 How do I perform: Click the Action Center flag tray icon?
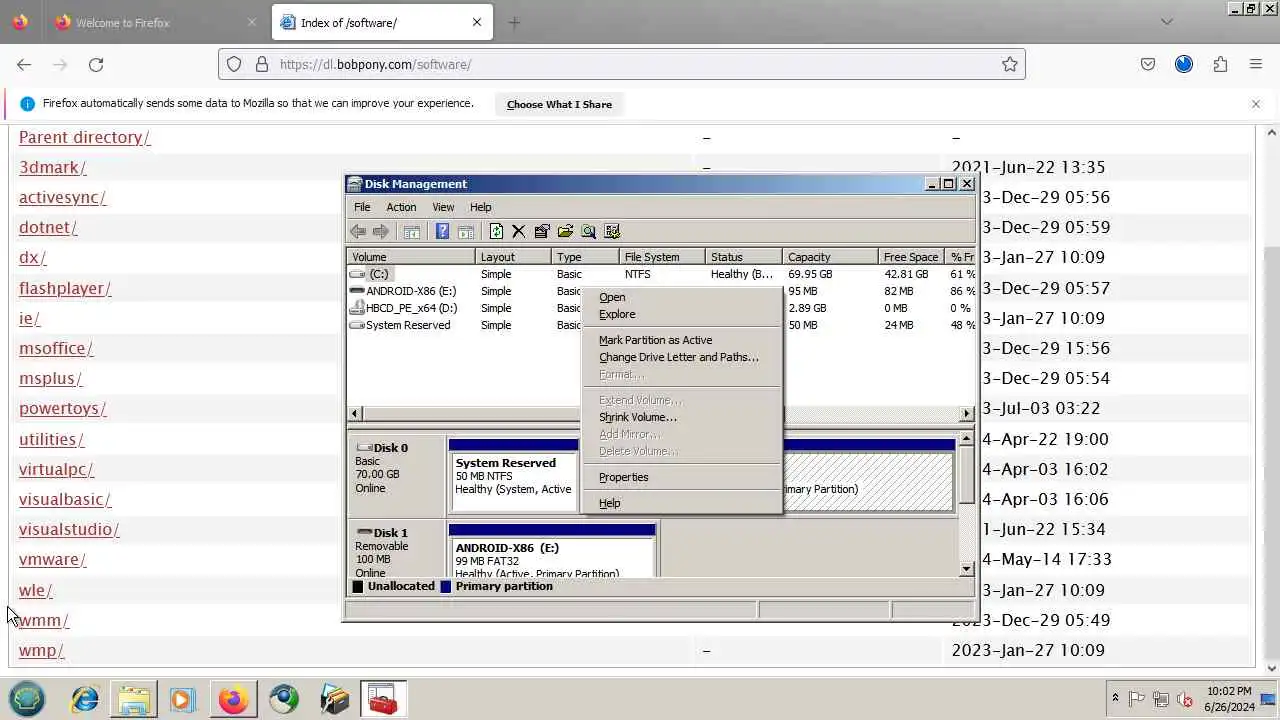[1137, 699]
